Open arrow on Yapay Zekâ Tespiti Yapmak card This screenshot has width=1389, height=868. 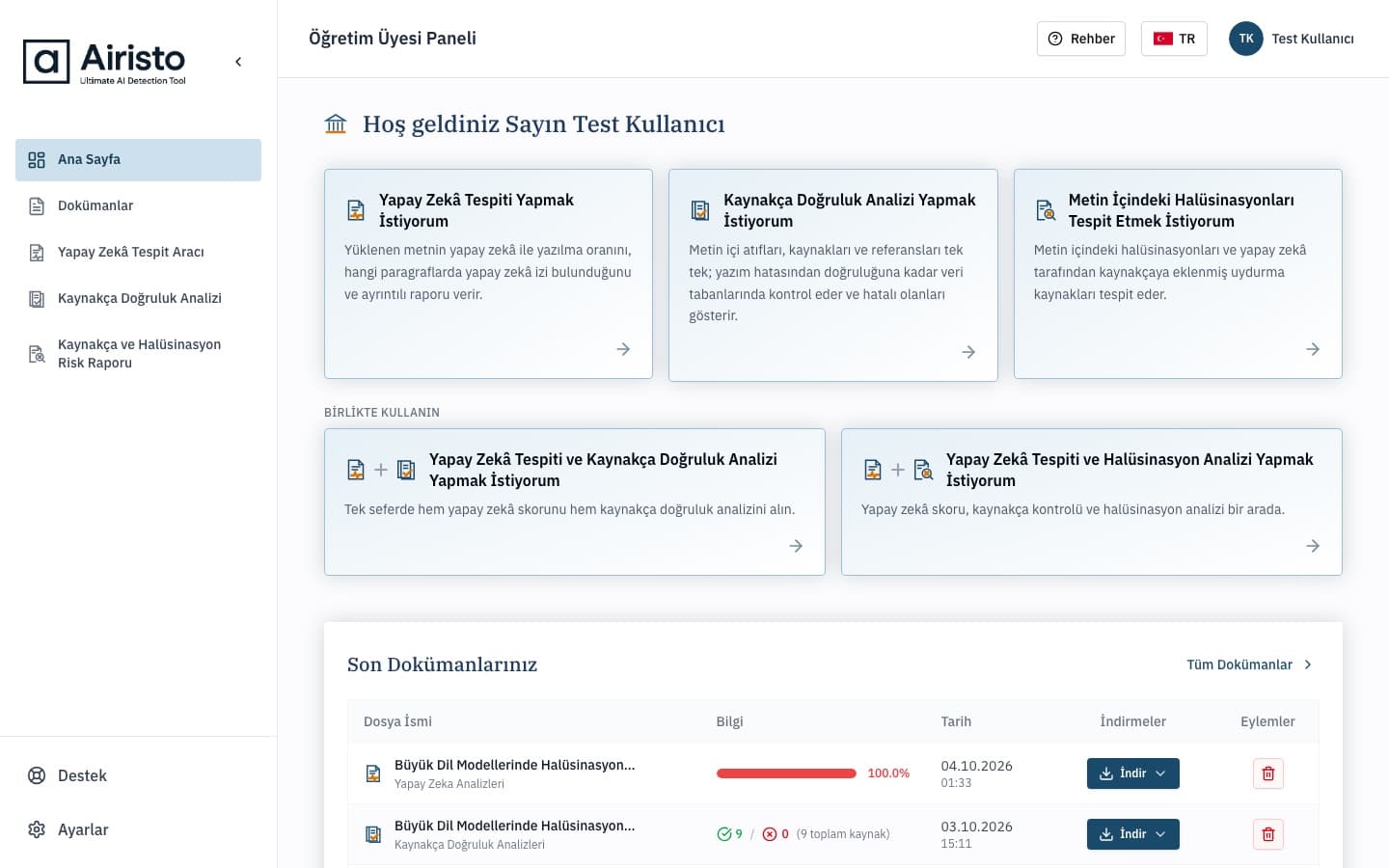[x=623, y=349]
